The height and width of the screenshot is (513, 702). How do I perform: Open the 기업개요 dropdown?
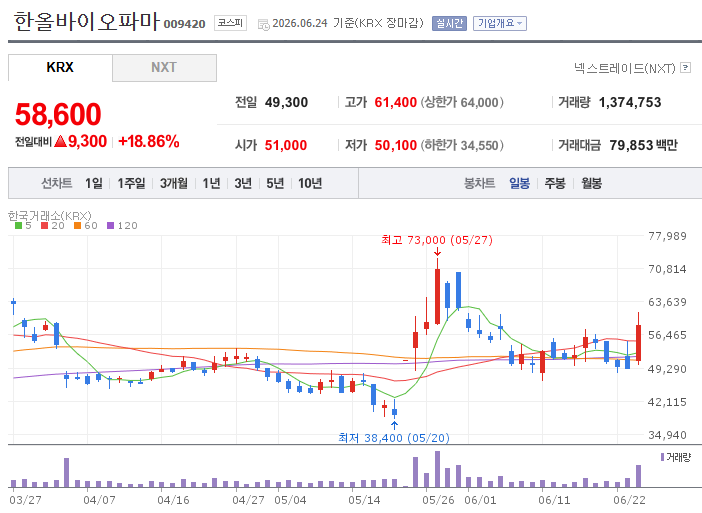point(500,23)
